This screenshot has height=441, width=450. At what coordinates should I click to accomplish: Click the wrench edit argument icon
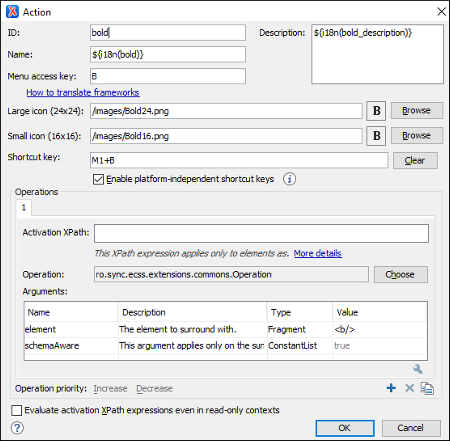tap(418, 369)
